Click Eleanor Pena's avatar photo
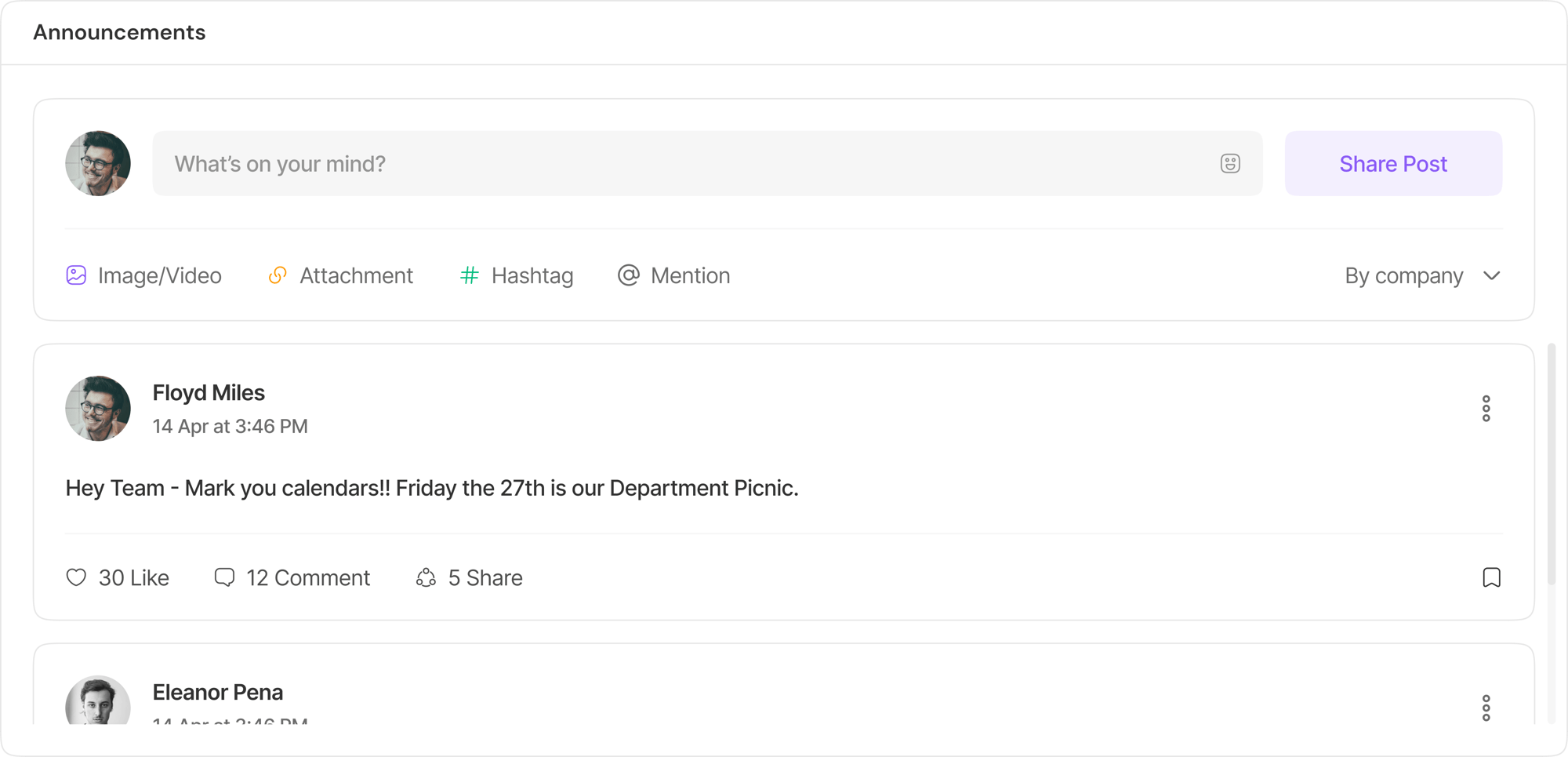 pyautogui.click(x=98, y=702)
